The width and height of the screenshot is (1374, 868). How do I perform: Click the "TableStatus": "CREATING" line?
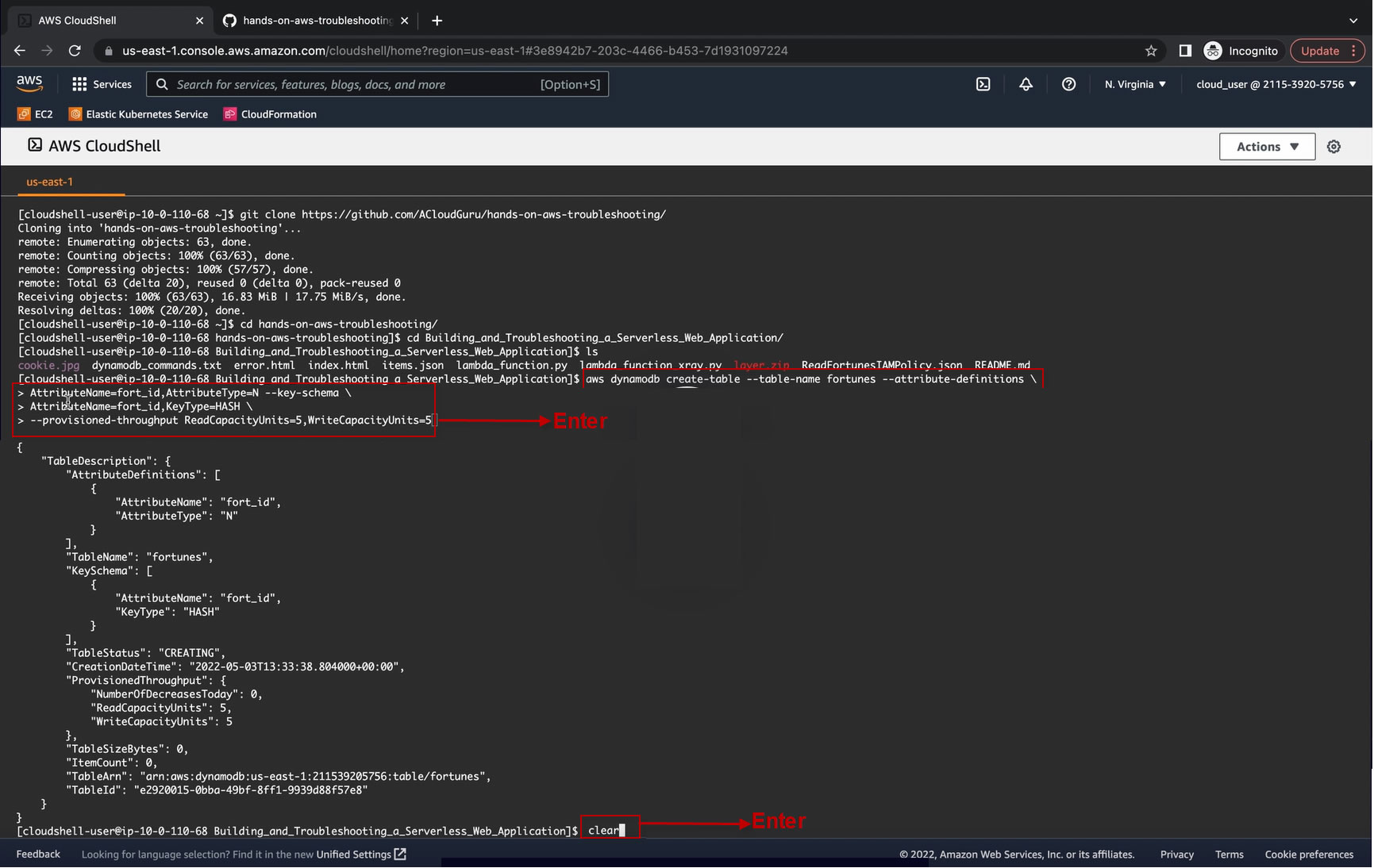click(145, 653)
